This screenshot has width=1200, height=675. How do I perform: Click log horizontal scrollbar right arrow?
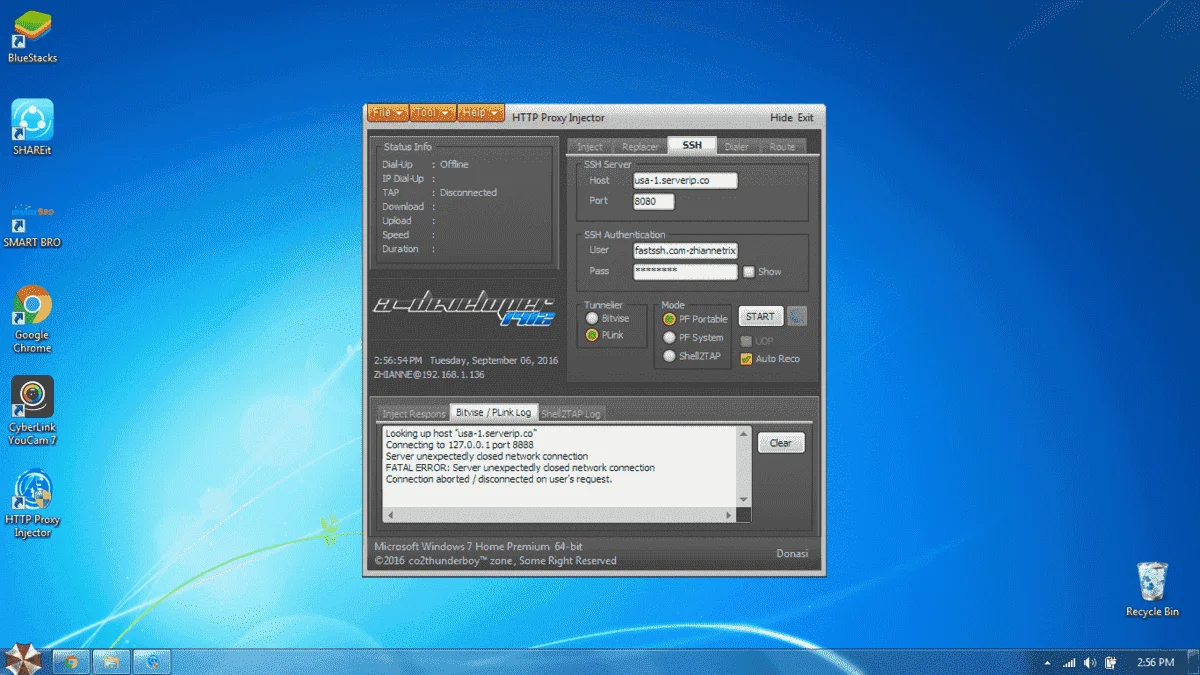(x=730, y=514)
